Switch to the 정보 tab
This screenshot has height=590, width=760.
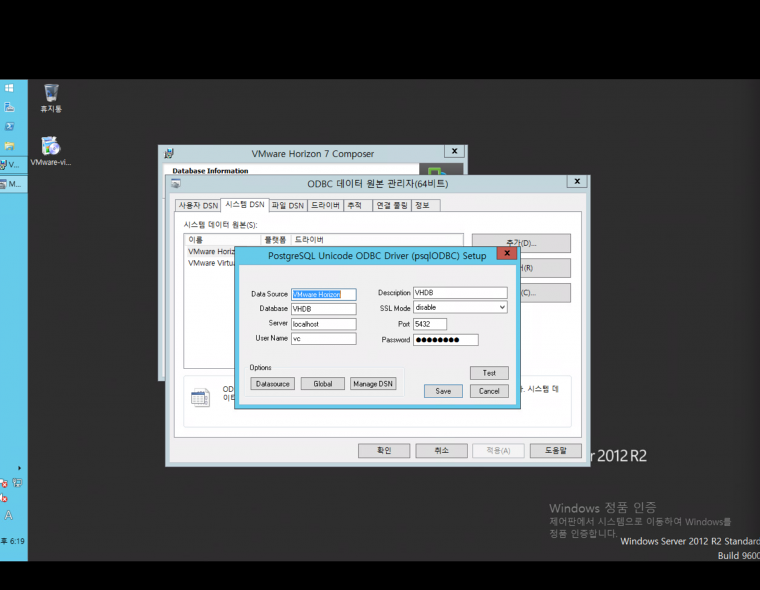click(x=426, y=206)
